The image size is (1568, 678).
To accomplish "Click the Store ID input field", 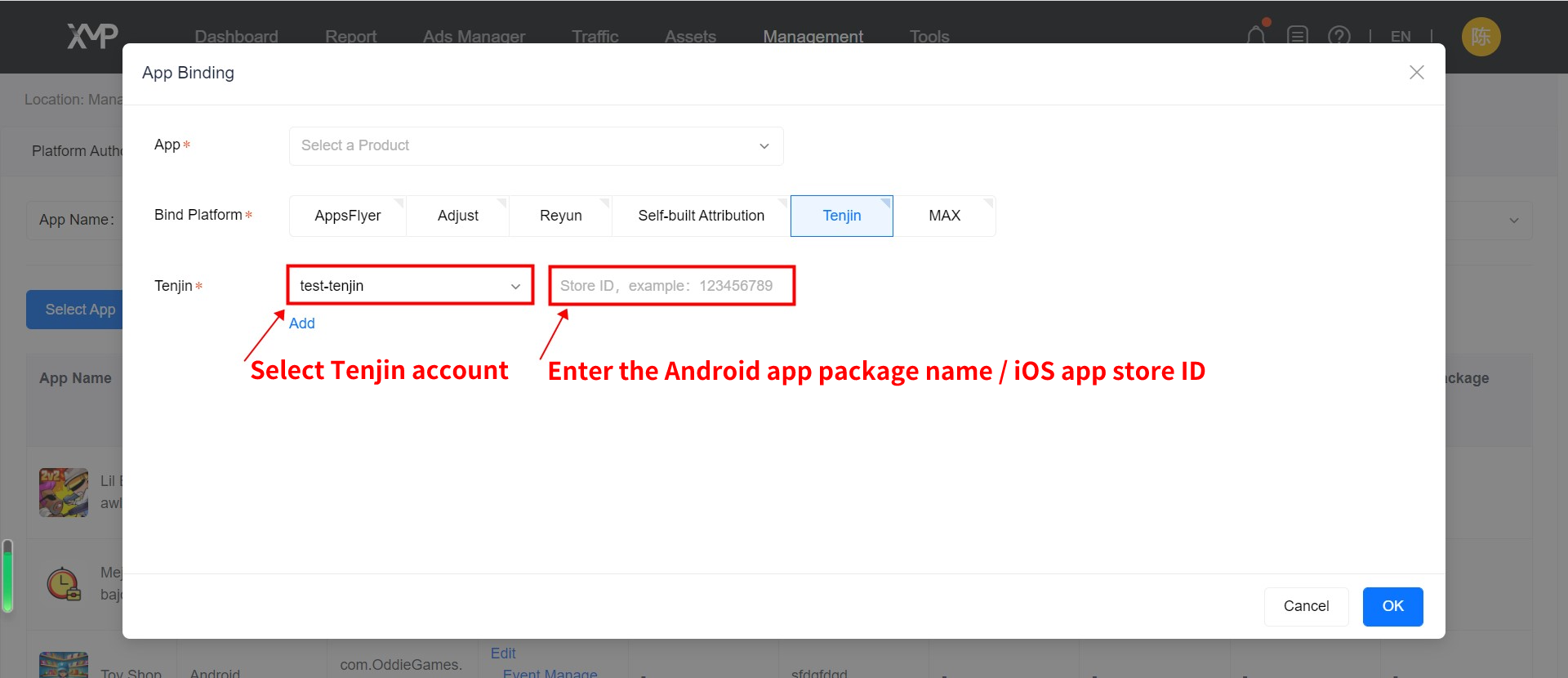I will point(671,285).
